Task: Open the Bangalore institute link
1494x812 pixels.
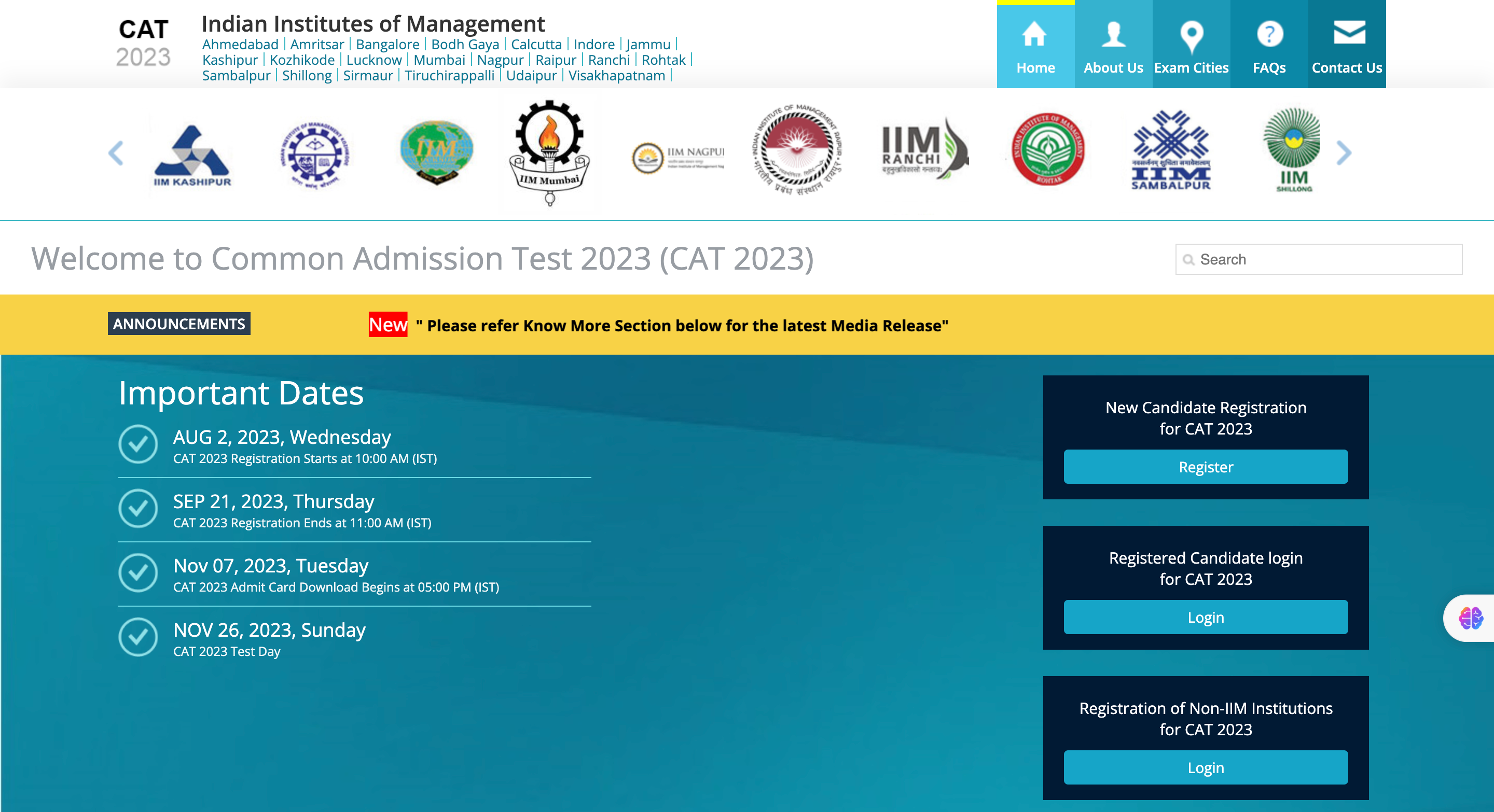Action: point(388,45)
